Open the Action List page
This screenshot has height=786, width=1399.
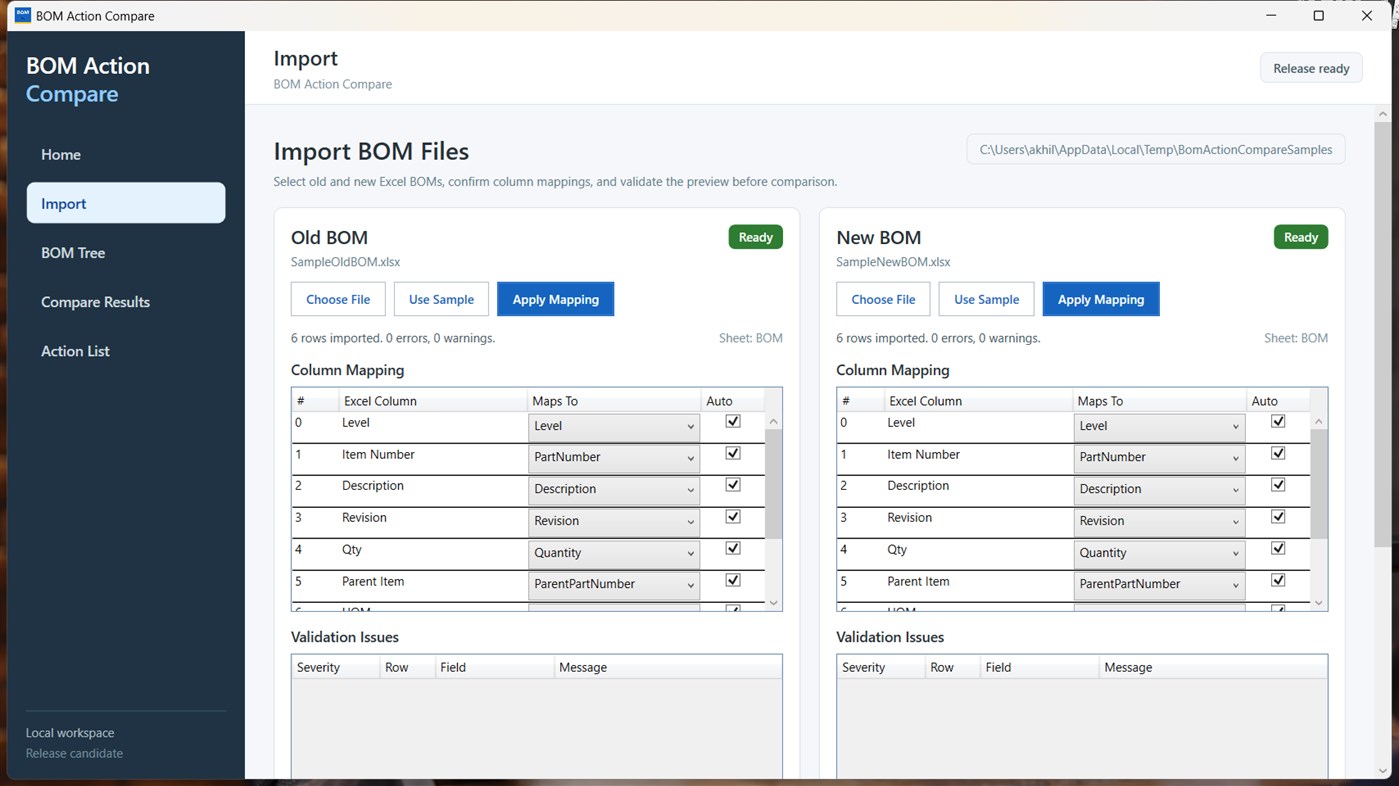point(126,351)
